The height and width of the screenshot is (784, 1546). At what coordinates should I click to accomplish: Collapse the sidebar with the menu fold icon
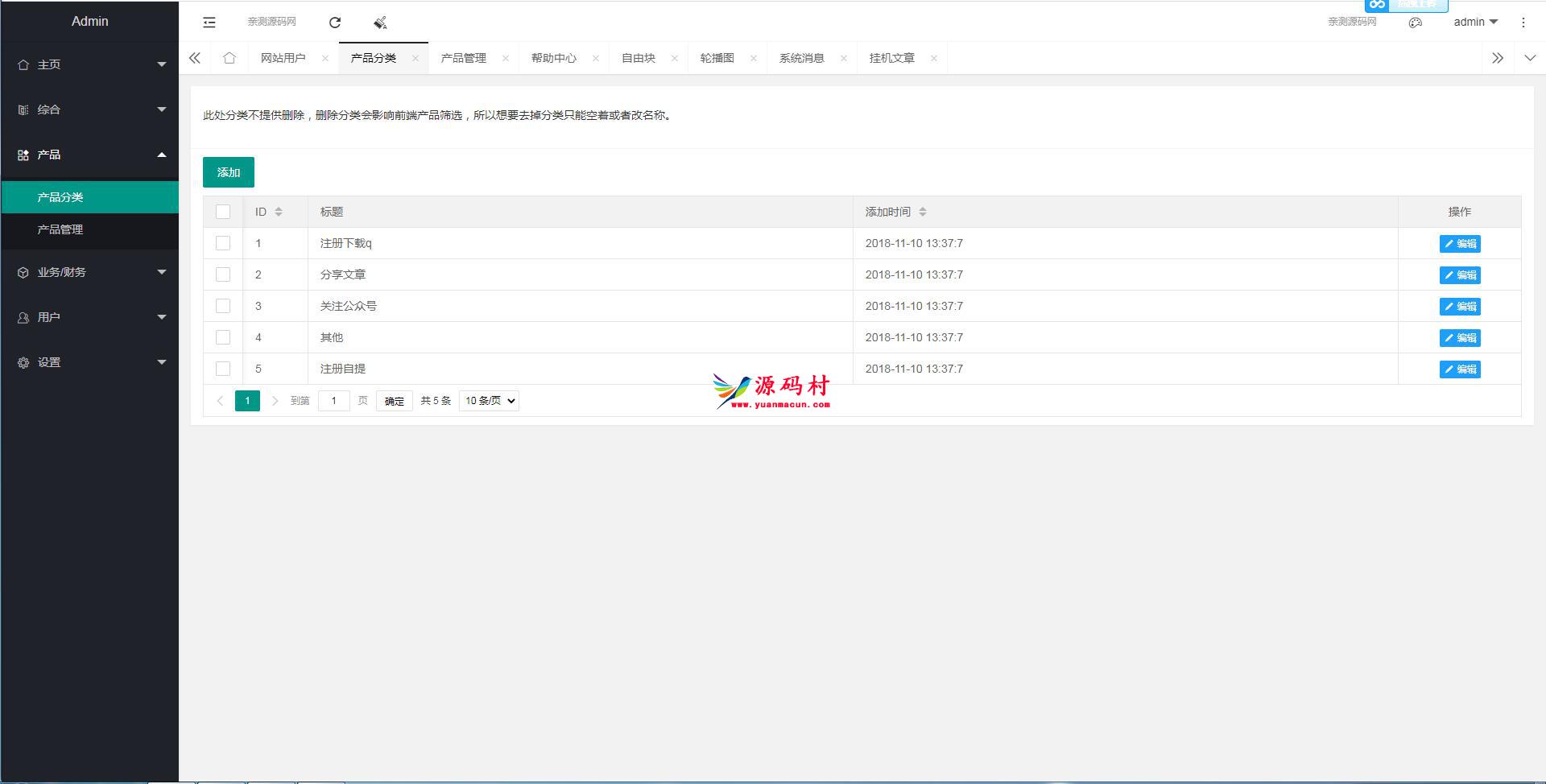[x=209, y=23]
